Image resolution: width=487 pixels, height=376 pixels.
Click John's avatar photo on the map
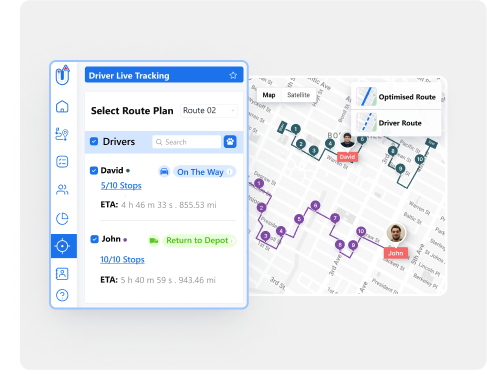[x=396, y=233]
